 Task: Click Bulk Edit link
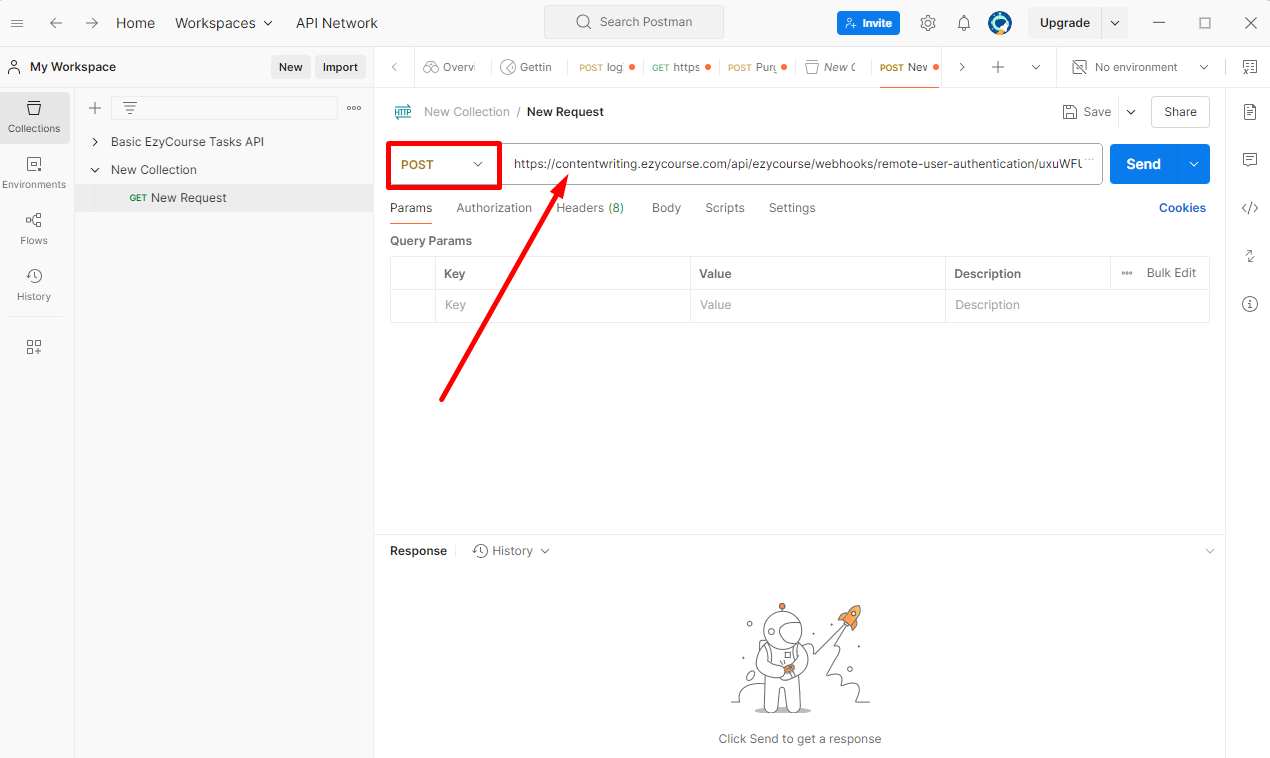coord(1171,273)
